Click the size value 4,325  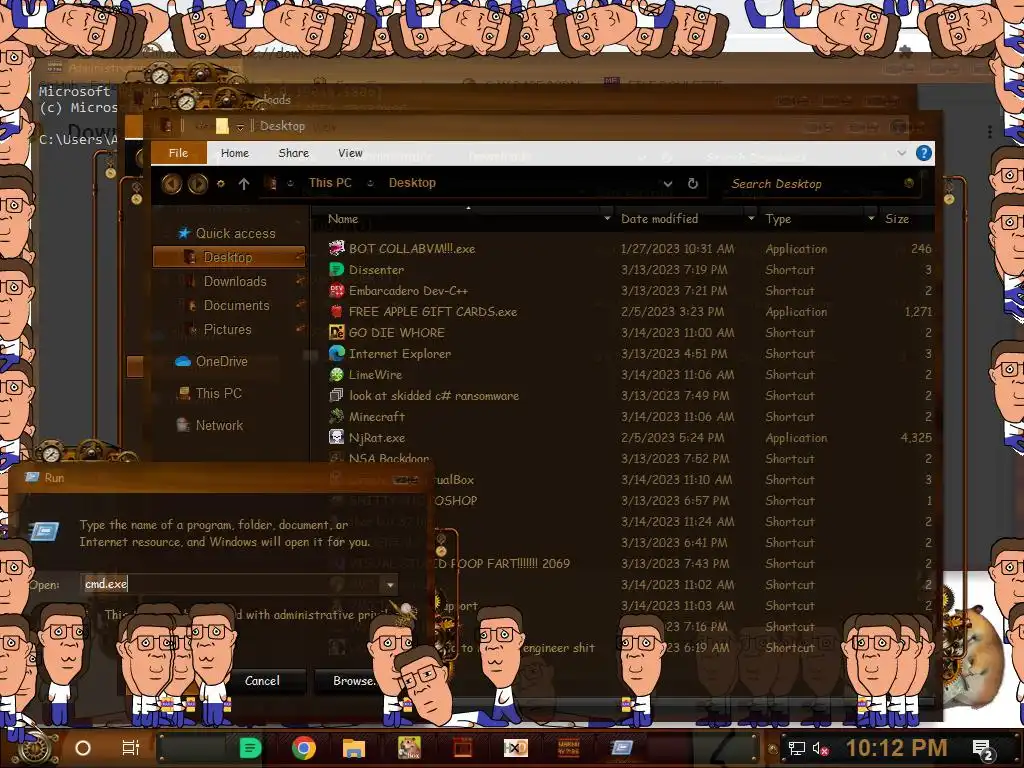click(916, 438)
